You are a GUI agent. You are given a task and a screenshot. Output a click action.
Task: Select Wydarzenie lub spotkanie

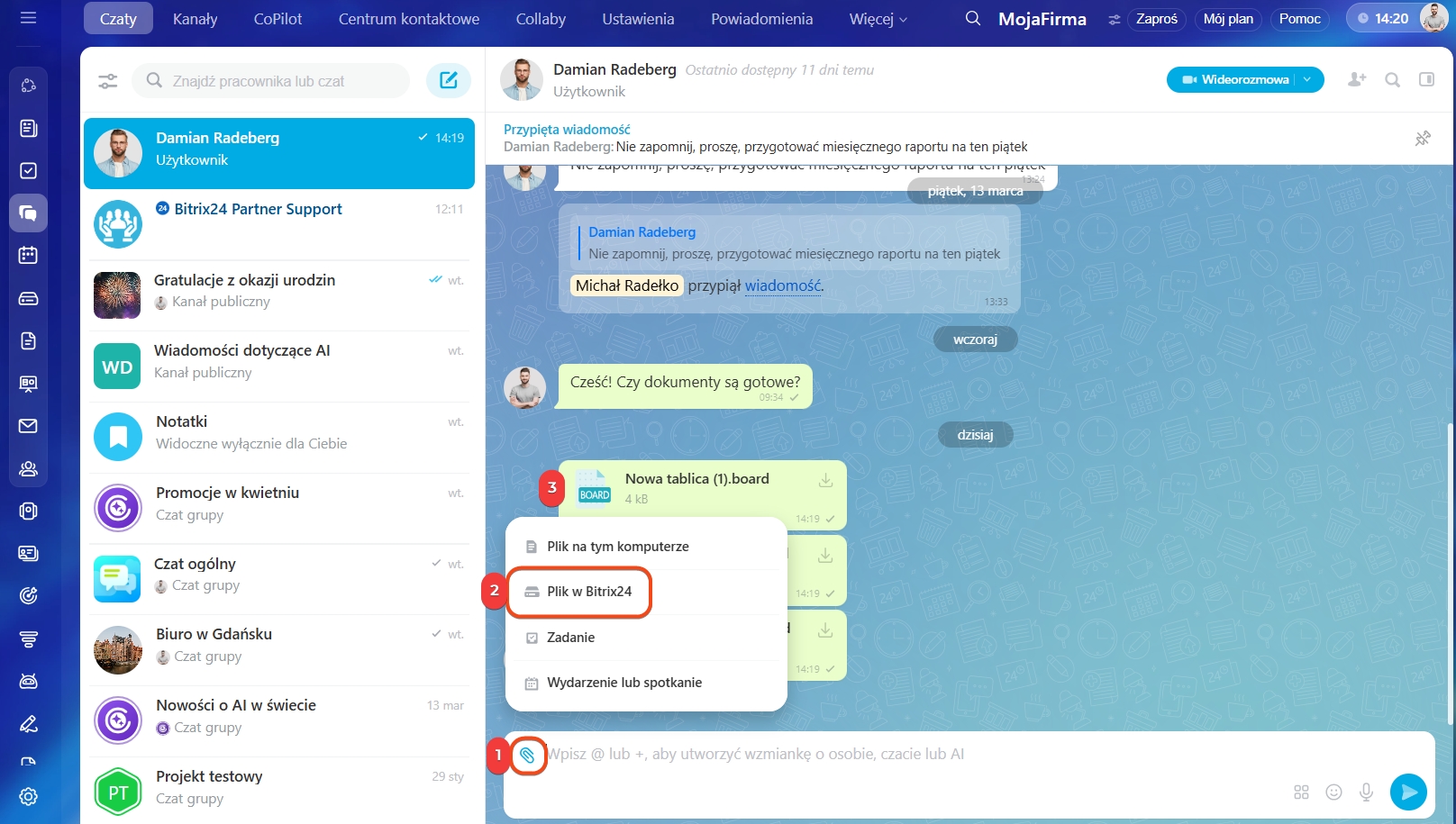(x=646, y=683)
